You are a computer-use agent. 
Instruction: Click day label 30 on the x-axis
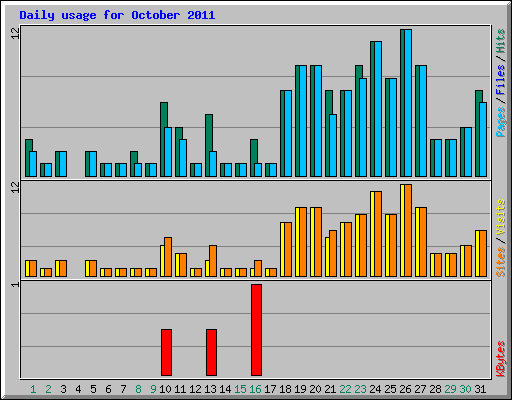tap(465, 389)
